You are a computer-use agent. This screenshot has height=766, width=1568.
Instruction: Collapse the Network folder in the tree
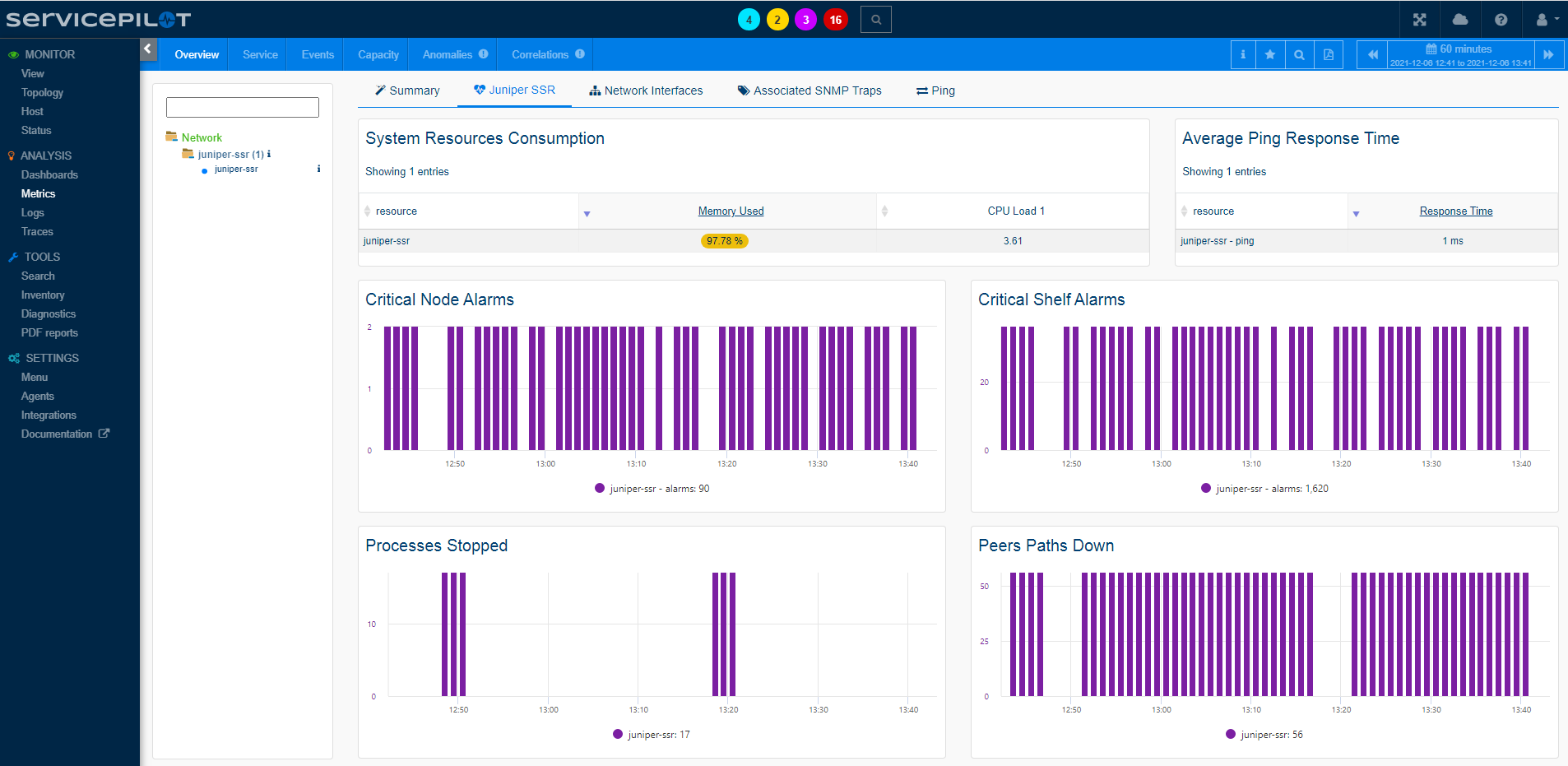[172, 137]
